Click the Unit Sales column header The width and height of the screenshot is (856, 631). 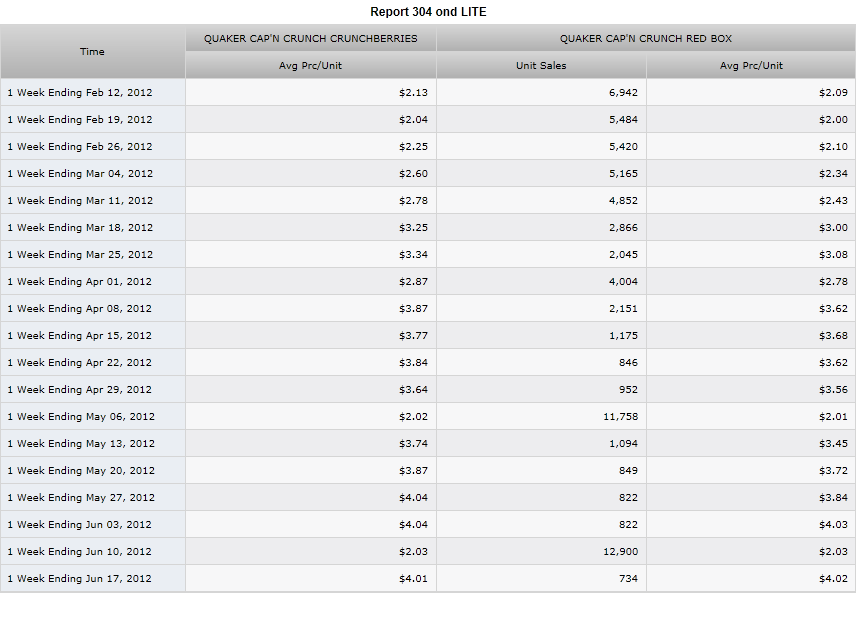pyautogui.click(x=541, y=66)
